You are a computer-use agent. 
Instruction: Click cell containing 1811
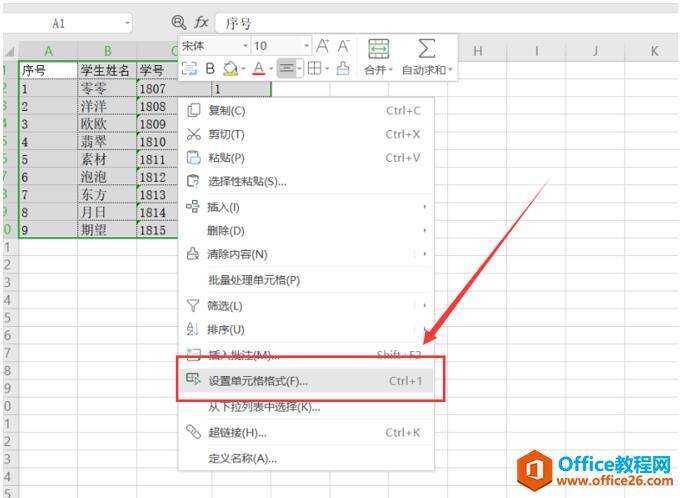[157, 159]
